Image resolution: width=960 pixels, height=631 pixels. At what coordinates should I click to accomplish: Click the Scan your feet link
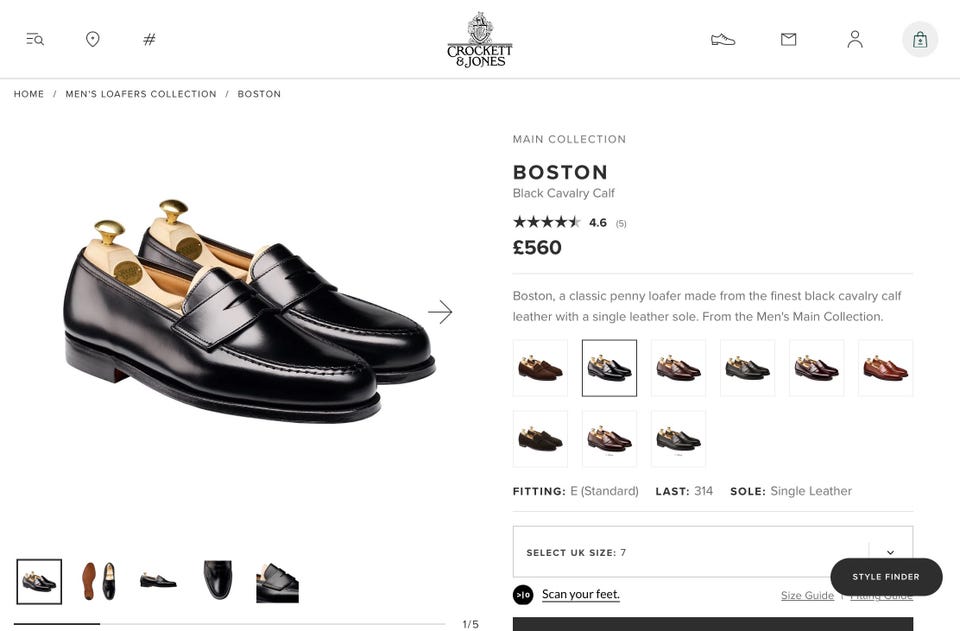581,594
